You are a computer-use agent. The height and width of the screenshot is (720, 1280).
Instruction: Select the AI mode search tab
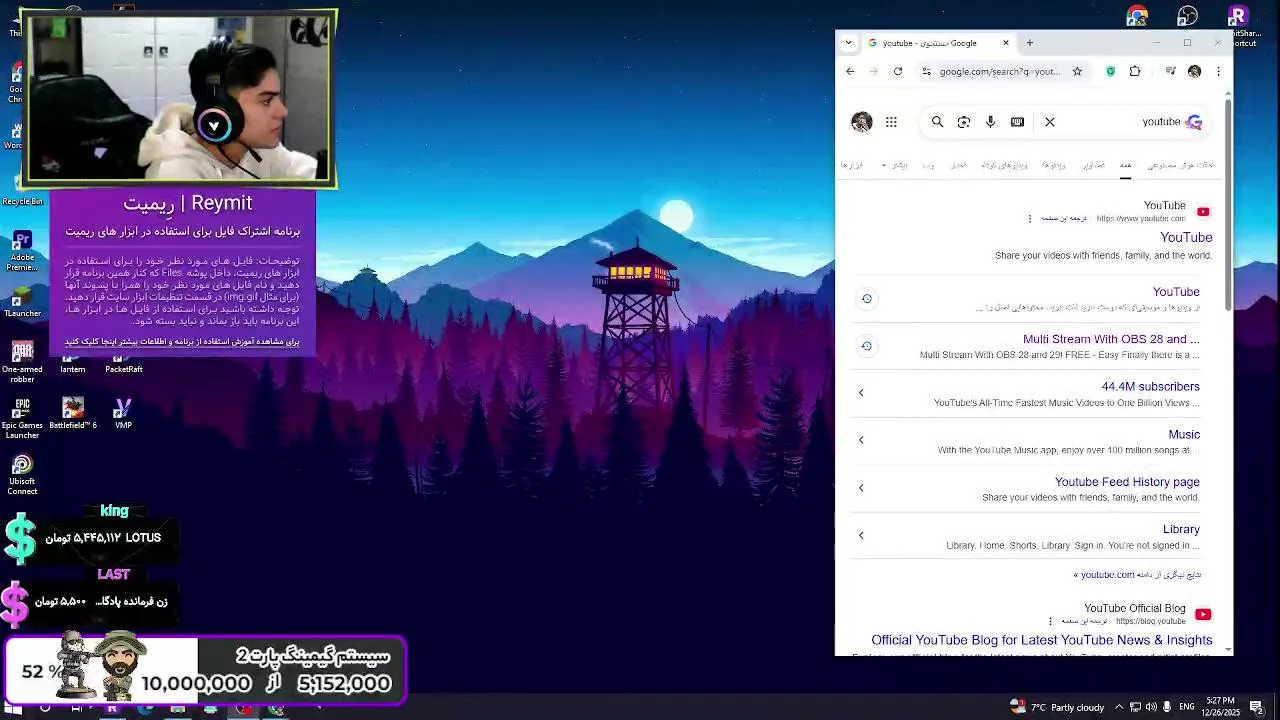[1180, 165]
